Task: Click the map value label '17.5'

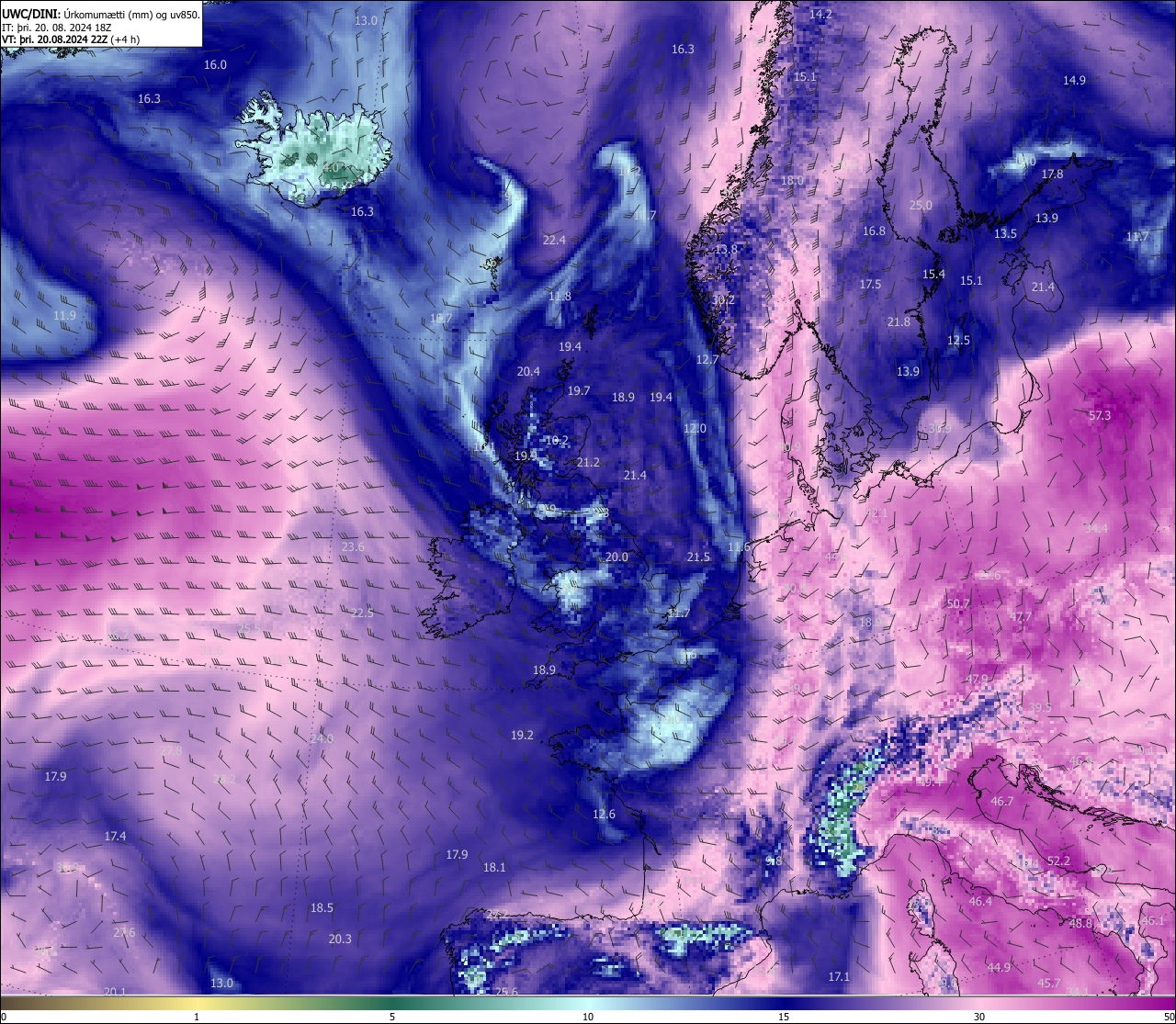Action: click(x=870, y=285)
